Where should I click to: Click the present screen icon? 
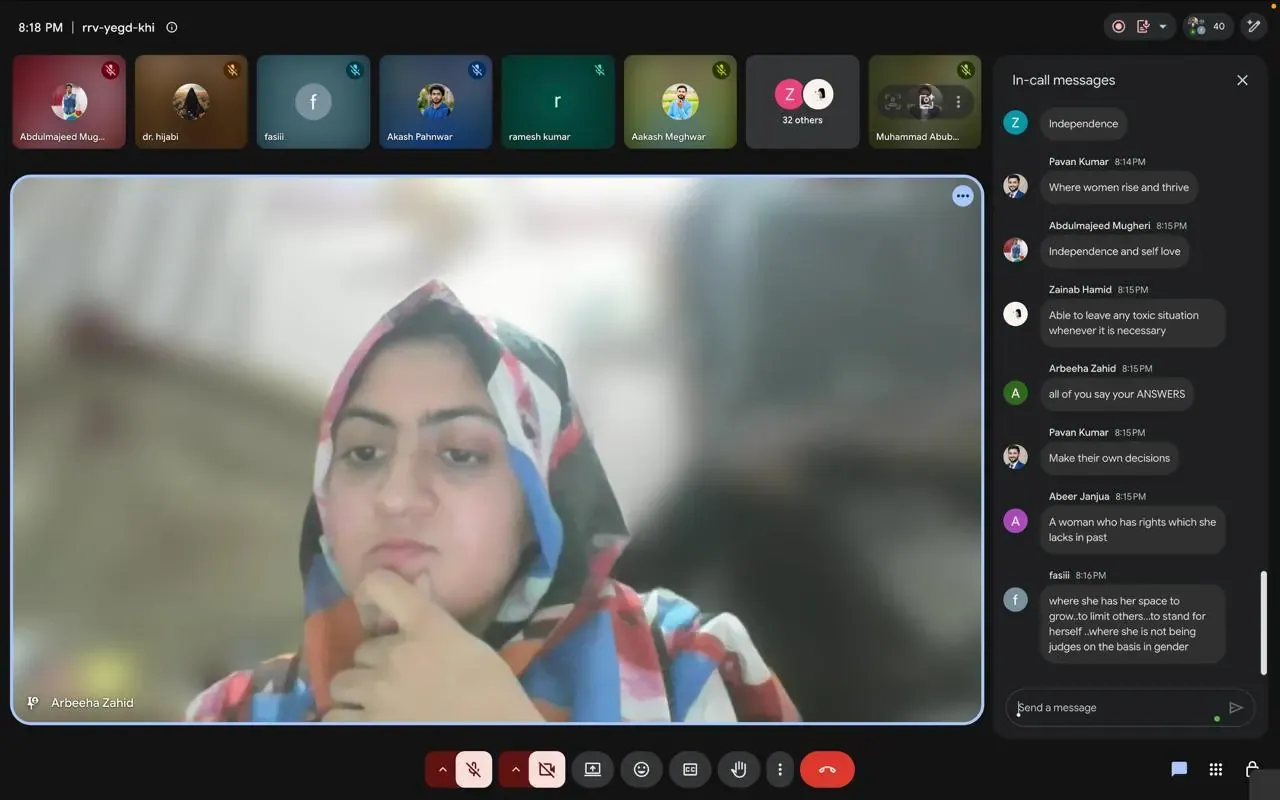[x=593, y=769]
